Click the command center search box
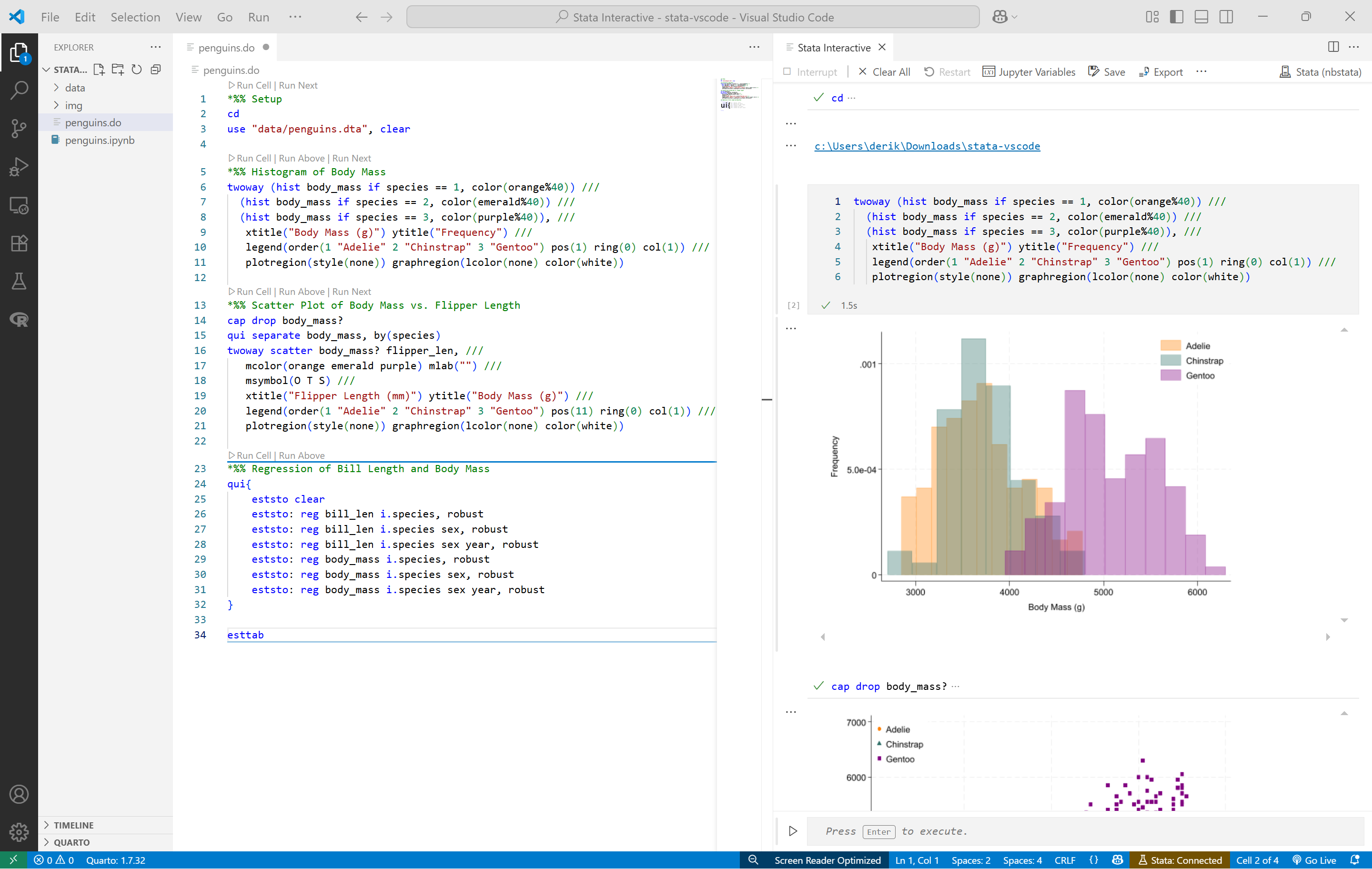 click(693, 17)
